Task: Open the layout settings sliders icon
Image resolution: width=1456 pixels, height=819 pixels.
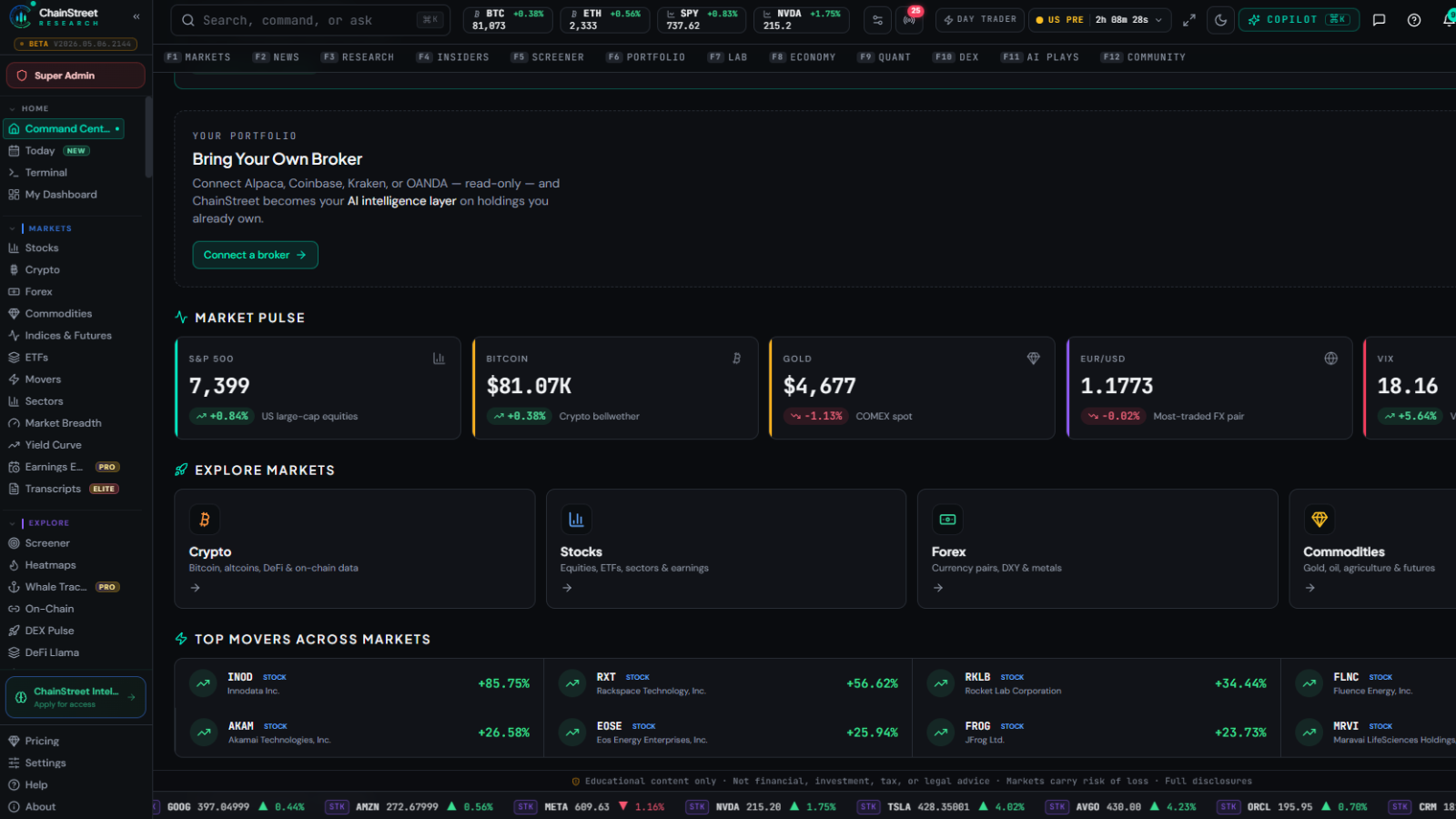Action: click(877, 20)
